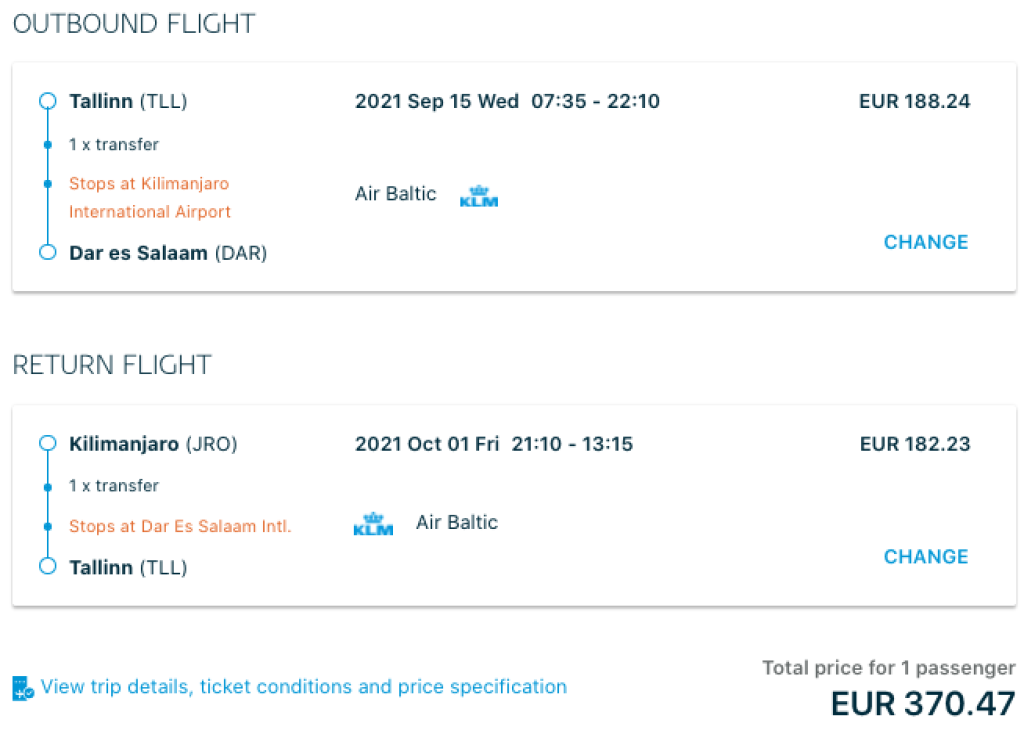Click Air Baltic label in outbound flight
Viewport: 1024px width, 734px height.
tap(396, 194)
